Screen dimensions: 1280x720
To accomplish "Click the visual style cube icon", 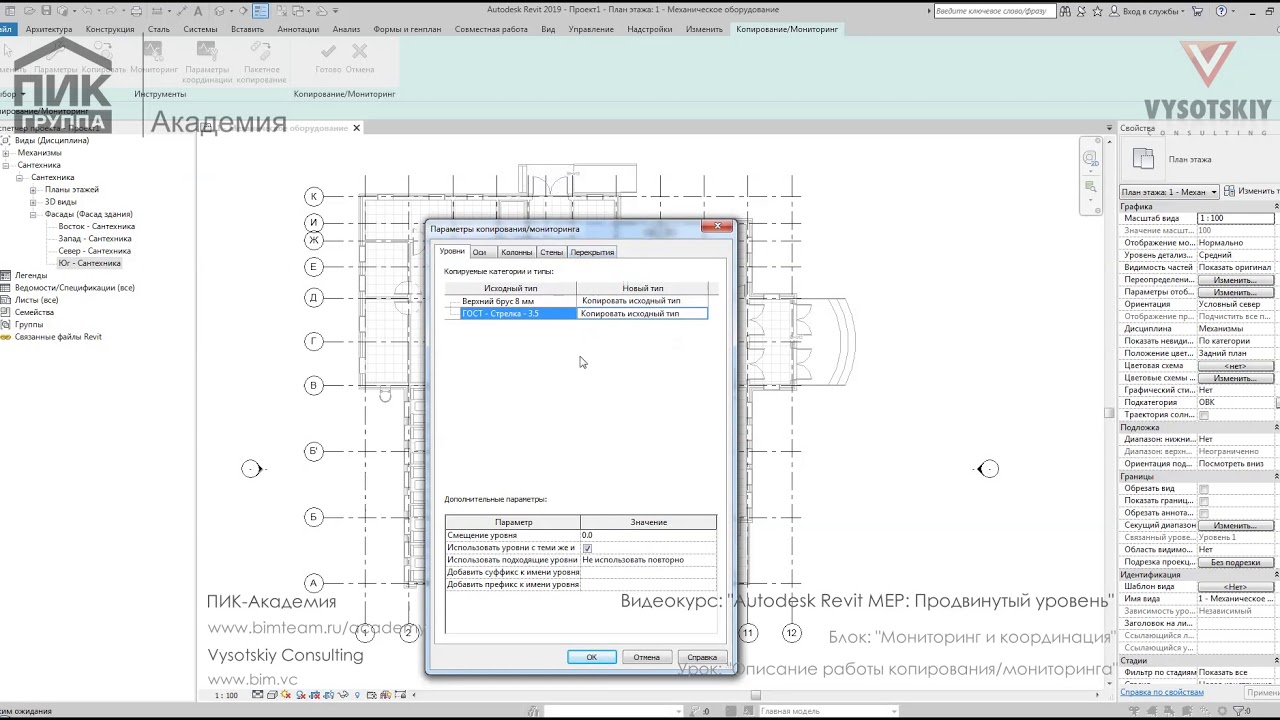I will (271, 695).
